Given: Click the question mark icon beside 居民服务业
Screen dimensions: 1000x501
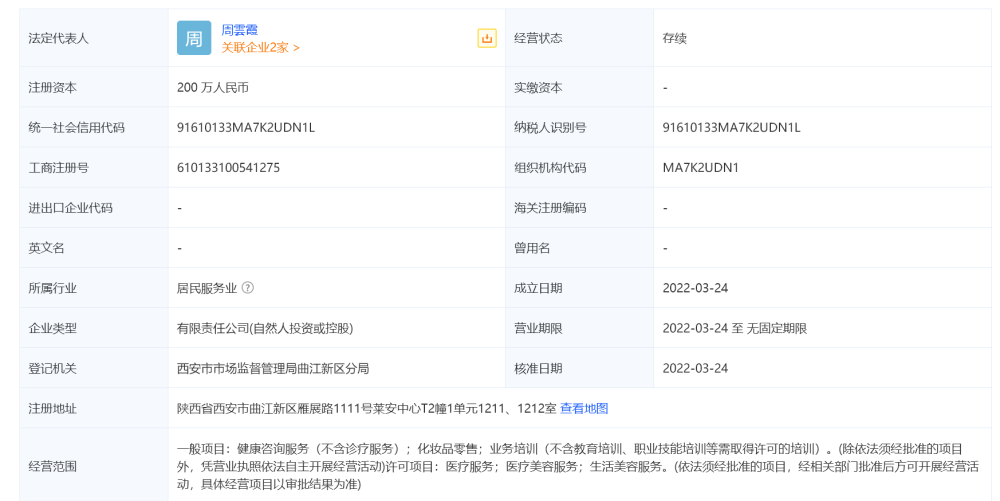Looking at the screenshot, I should [248, 288].
